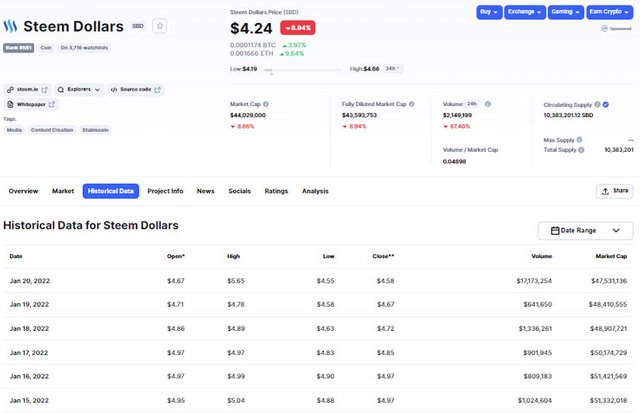The height and width of the screenshot is (413, 640).
Task: Click the Media tag
Action: coord(14,130)
